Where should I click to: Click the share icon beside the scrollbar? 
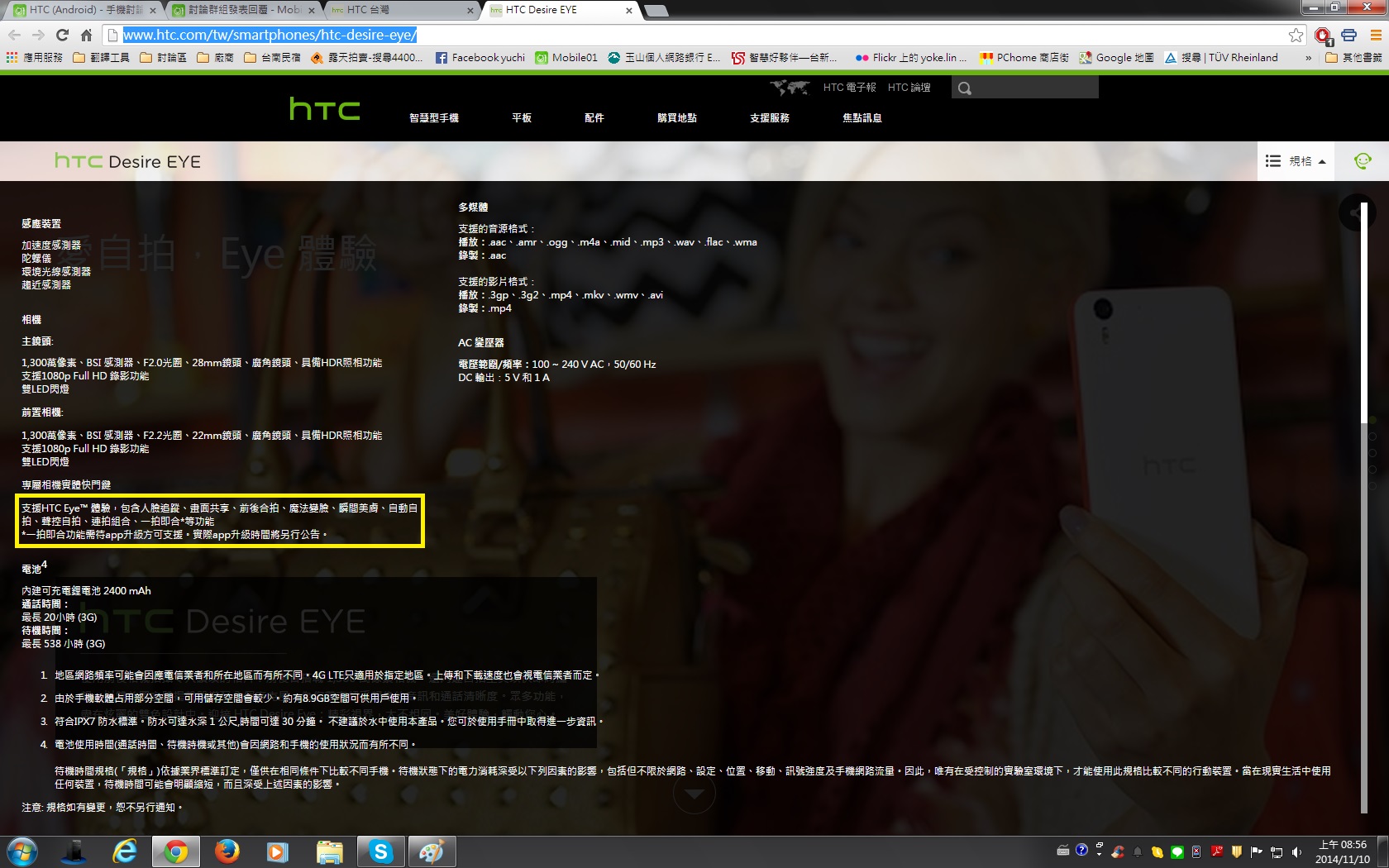point(1354,213)
